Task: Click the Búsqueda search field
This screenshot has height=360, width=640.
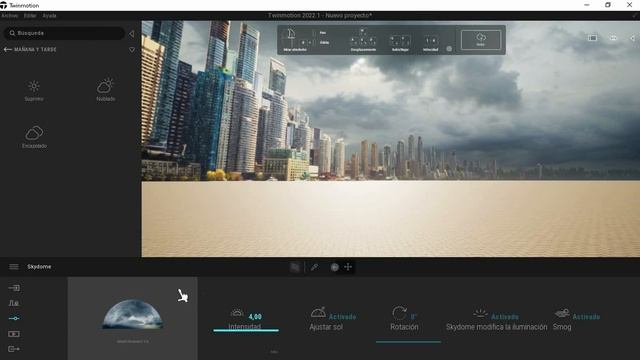Action: [x=64, y=33]
